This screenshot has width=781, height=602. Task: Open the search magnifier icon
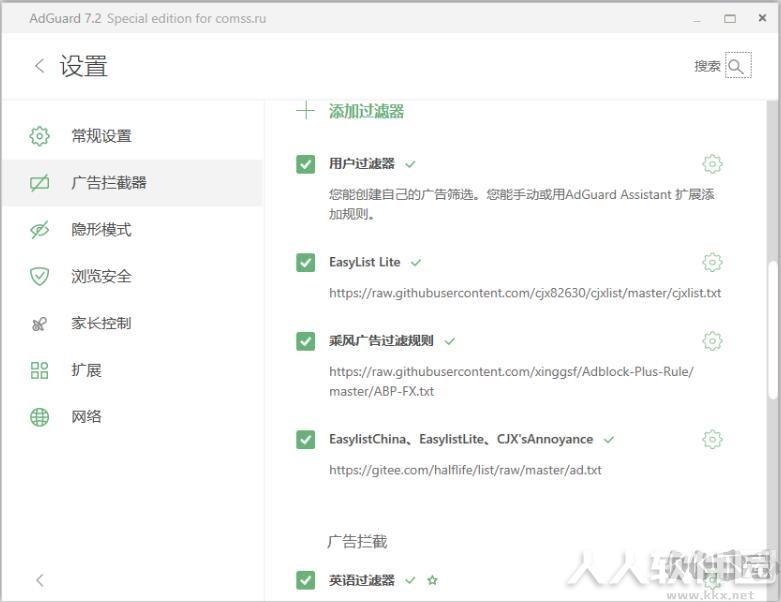click(x=738, y=66)
